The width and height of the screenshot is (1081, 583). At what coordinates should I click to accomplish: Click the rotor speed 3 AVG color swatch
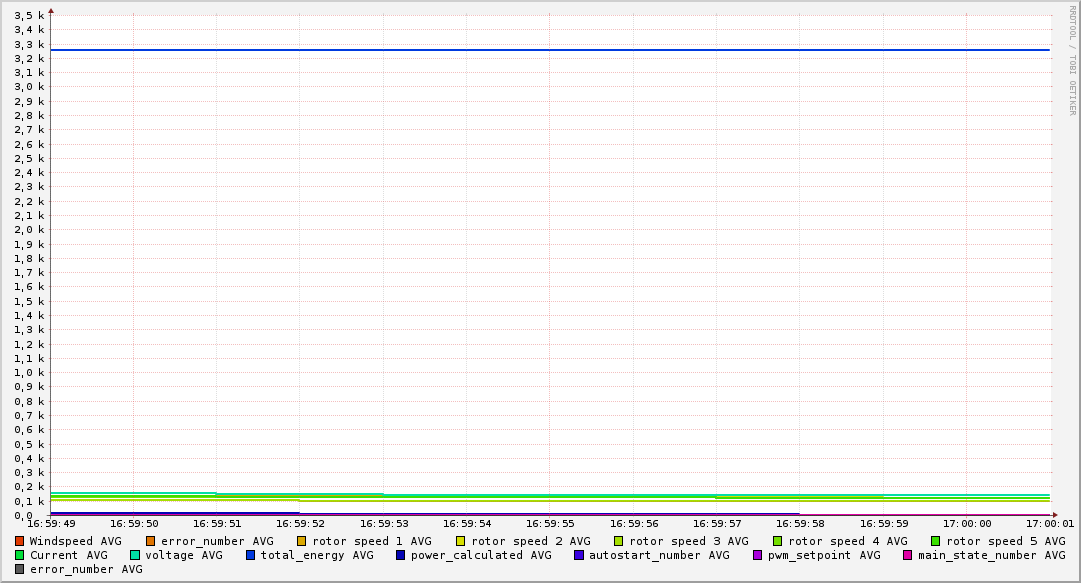tap(619, 541)
